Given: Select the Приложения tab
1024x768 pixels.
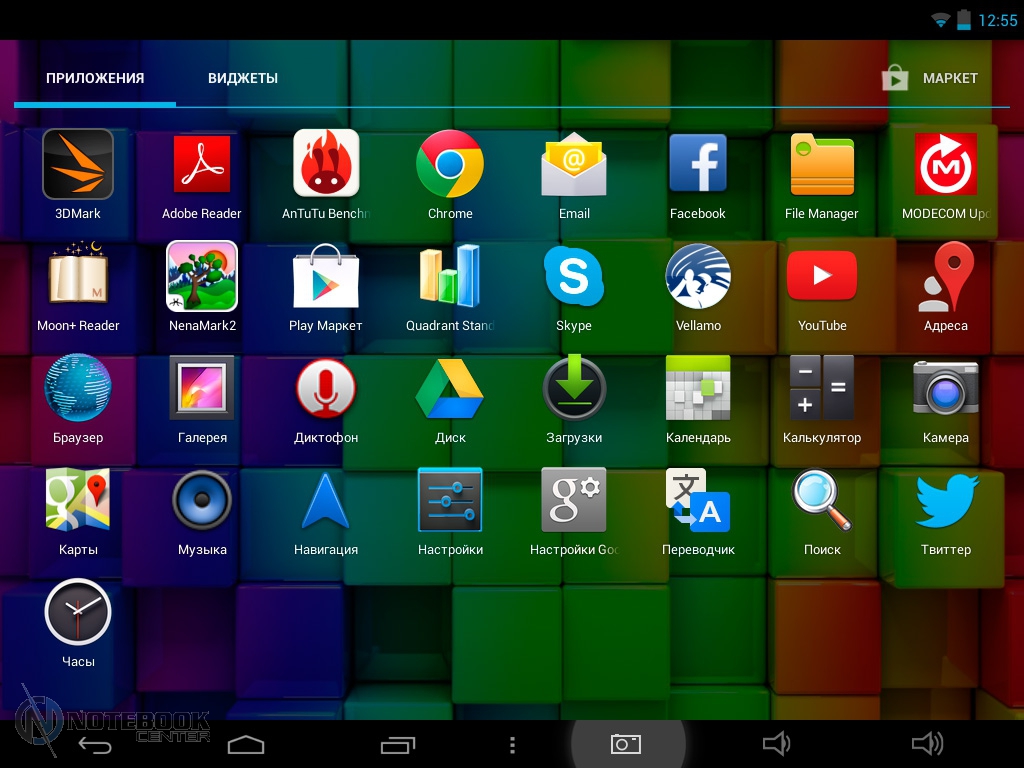Looking at the screenshot, I should coord(95,78).
